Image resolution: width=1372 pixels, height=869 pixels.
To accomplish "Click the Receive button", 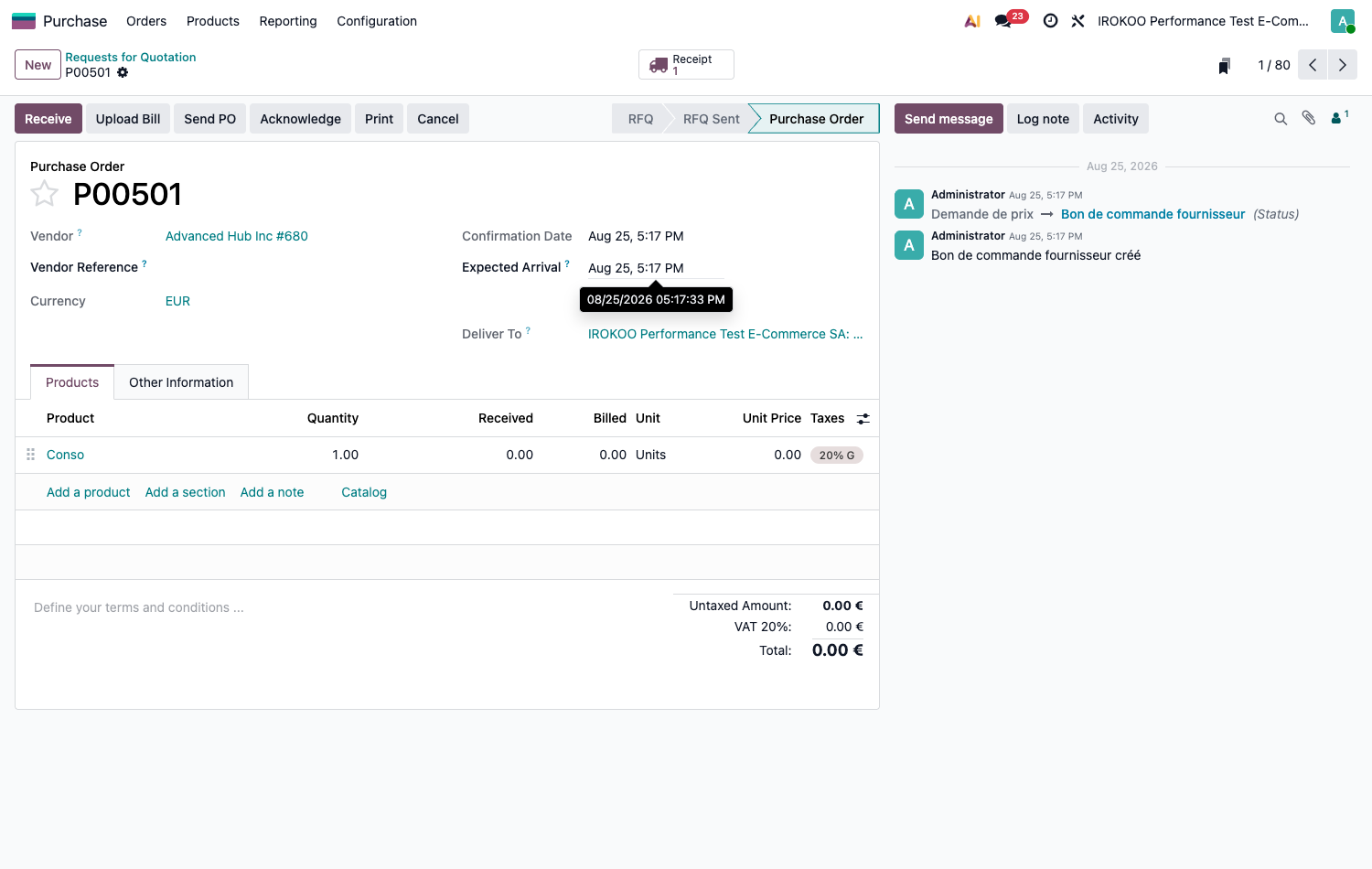I will pos(48,119).
